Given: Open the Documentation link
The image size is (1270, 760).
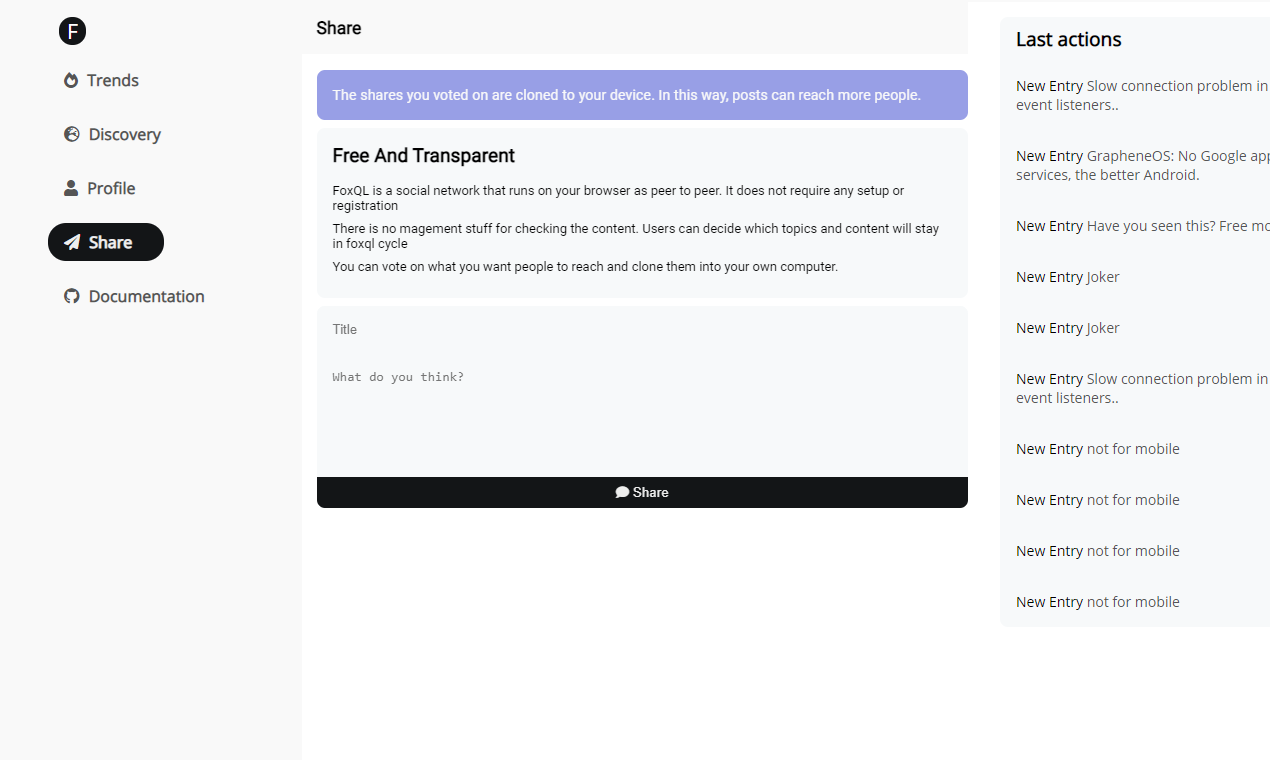Looking at the screenshot, I should click(146, 296).
